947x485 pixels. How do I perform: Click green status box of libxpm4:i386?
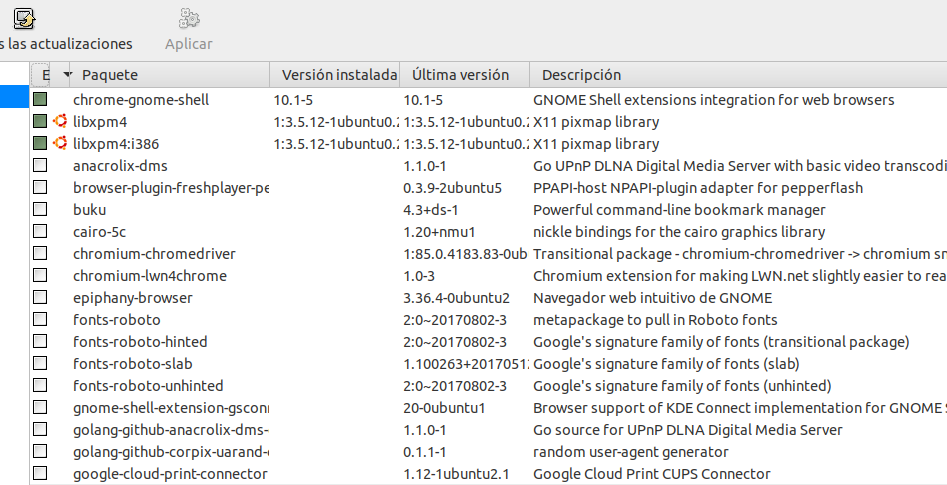pos(40,144)
